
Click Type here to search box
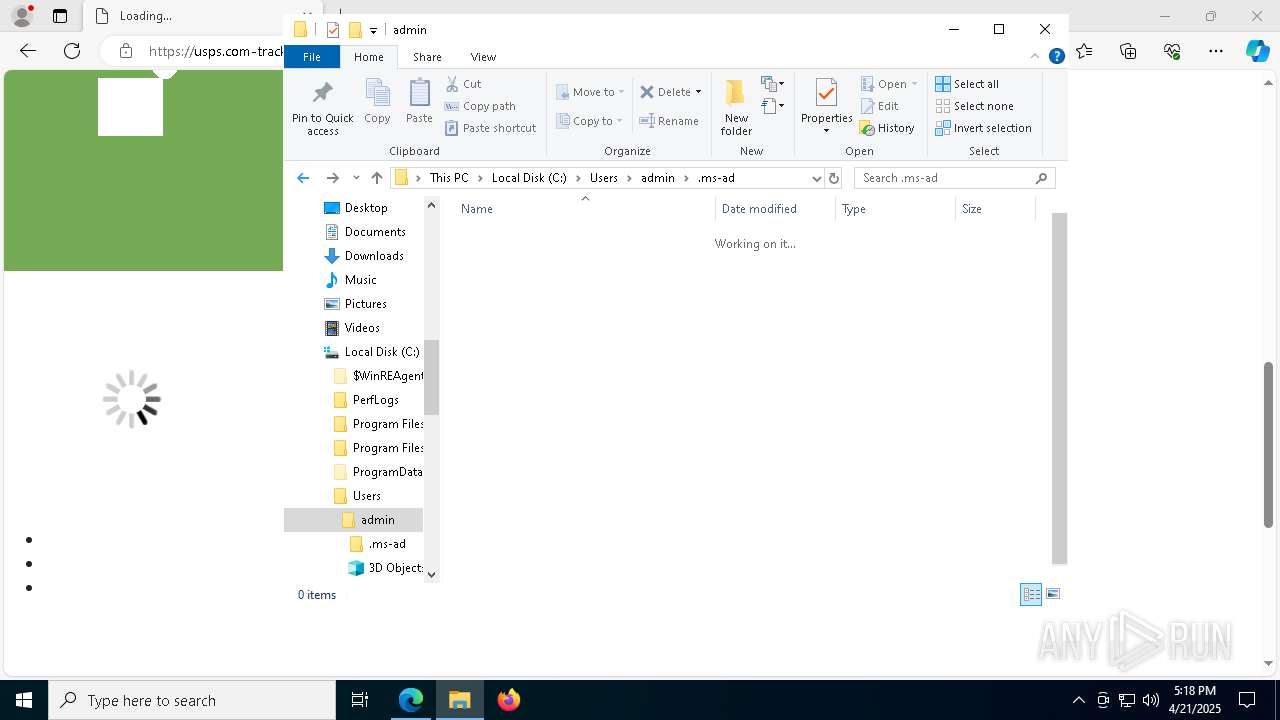tap(192, 700)
